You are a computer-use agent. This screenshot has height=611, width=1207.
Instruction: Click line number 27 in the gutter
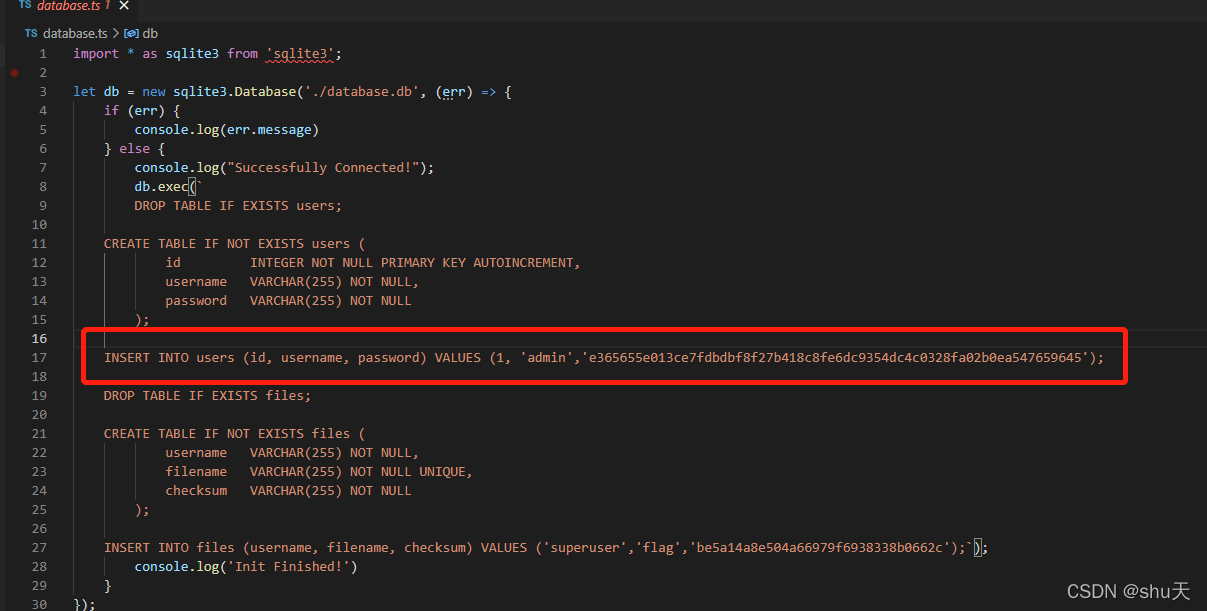coord(39,548)
